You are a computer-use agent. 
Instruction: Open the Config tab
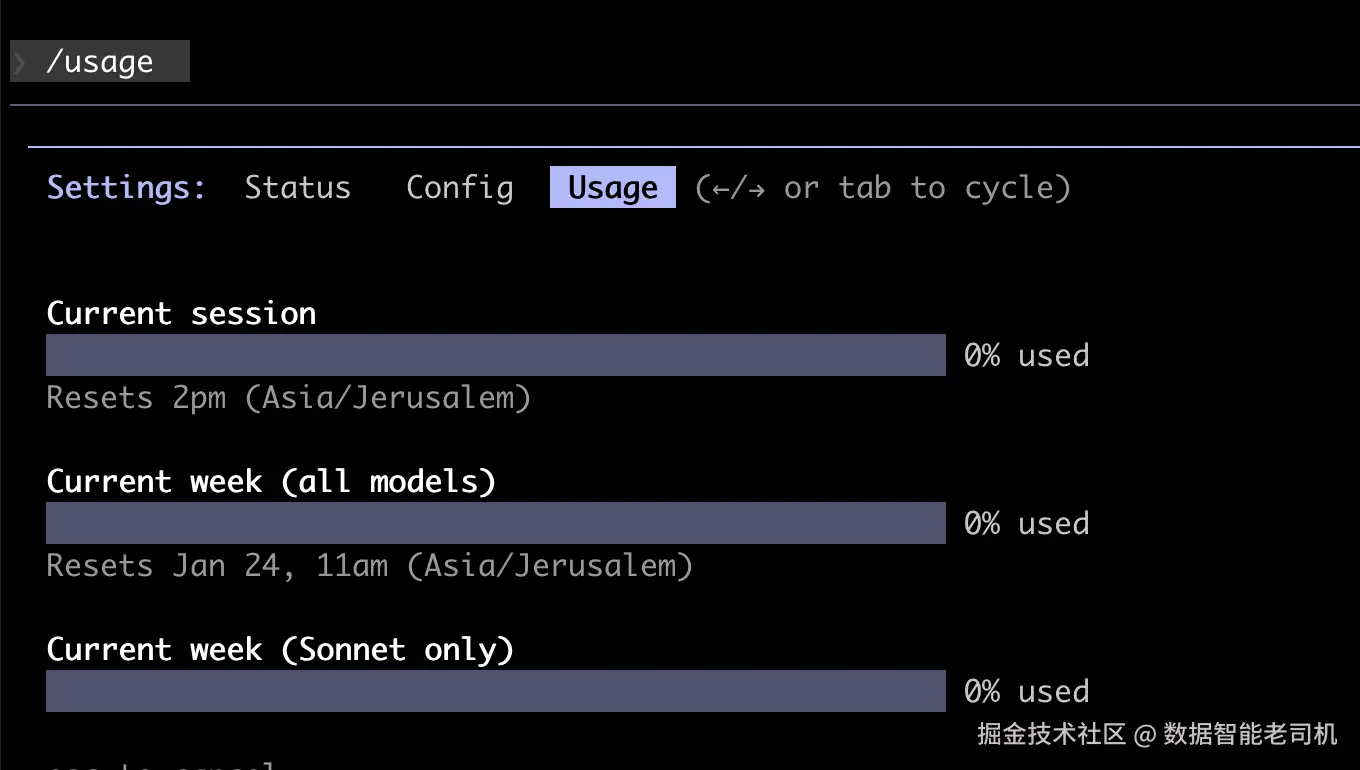tap(460, 188)
